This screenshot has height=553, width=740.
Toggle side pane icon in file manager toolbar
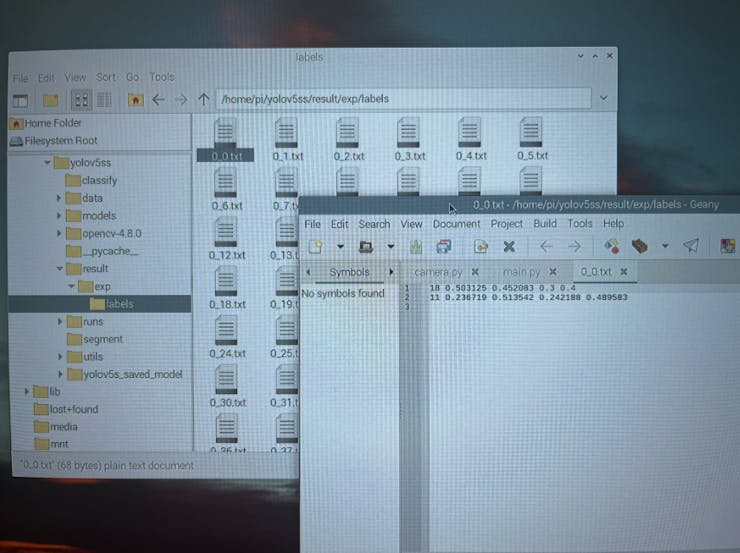(x=20, y=101)
